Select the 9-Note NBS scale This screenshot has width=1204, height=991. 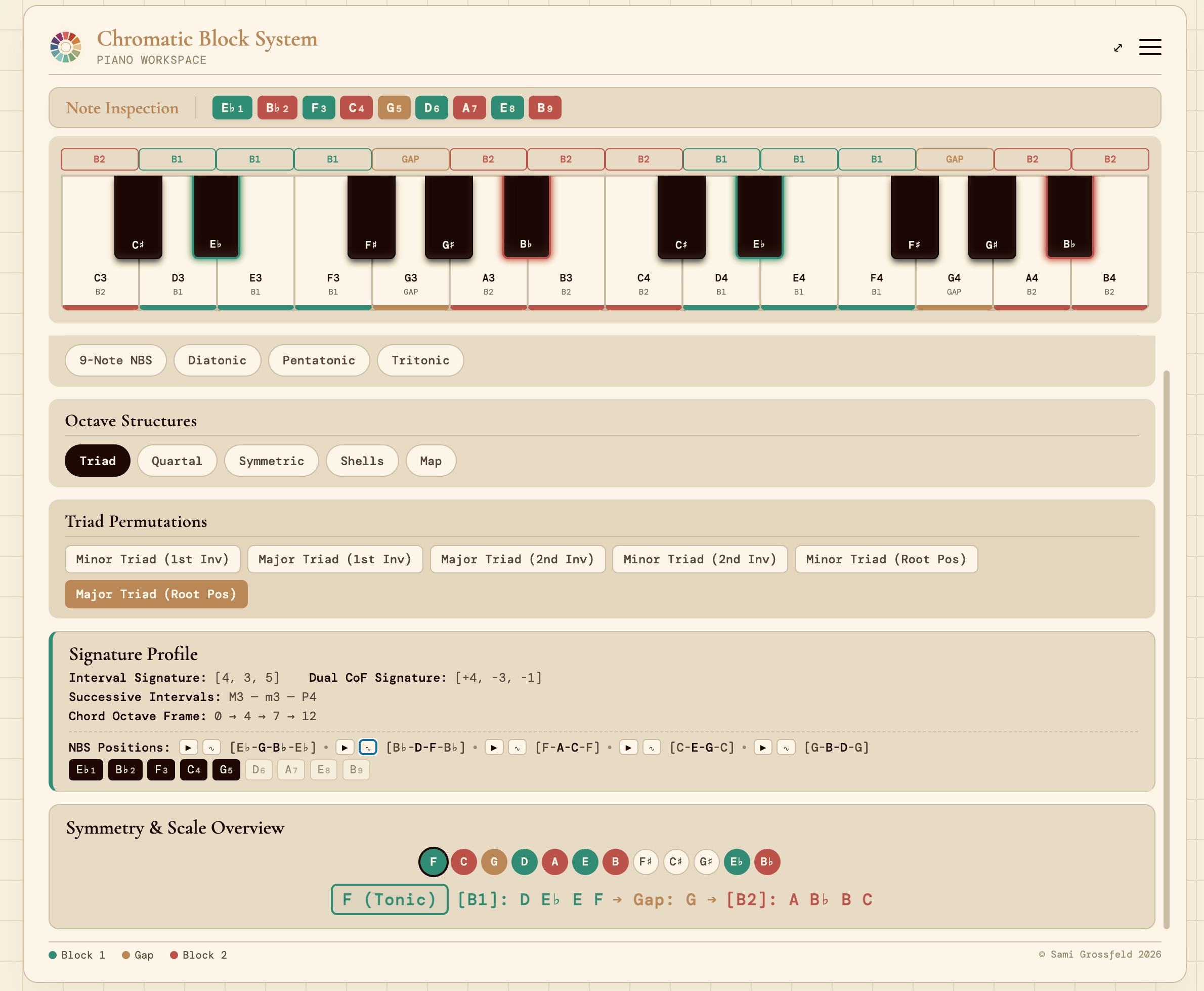(116, 360)
